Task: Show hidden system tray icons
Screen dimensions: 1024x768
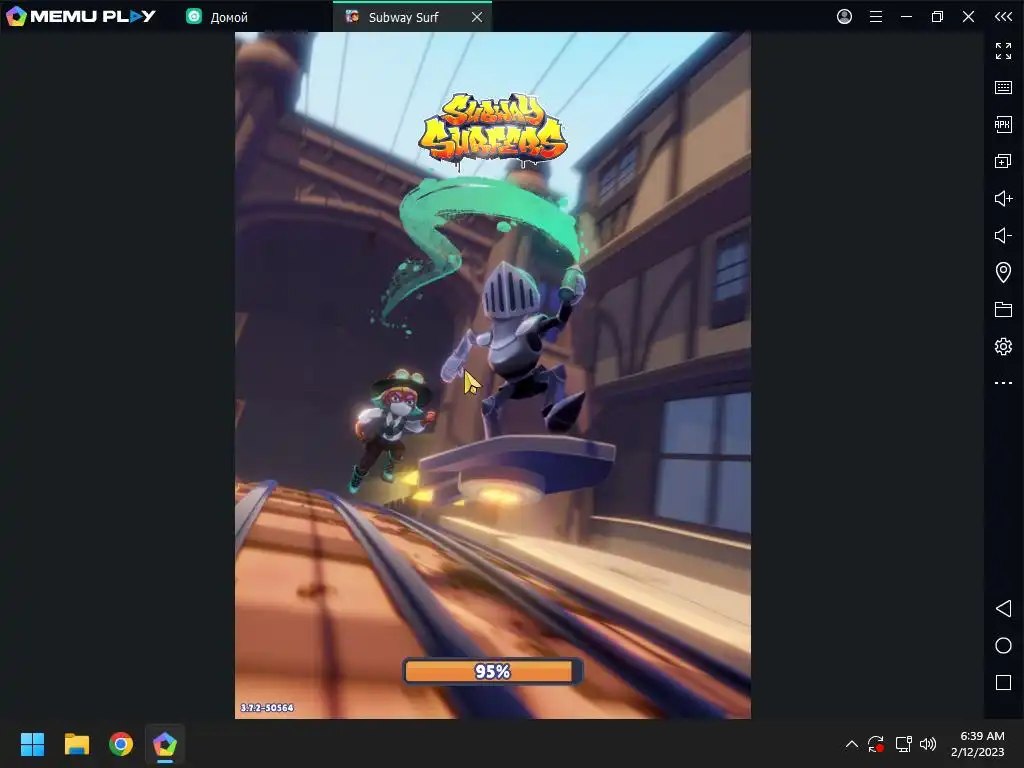Action: [852, 744]
